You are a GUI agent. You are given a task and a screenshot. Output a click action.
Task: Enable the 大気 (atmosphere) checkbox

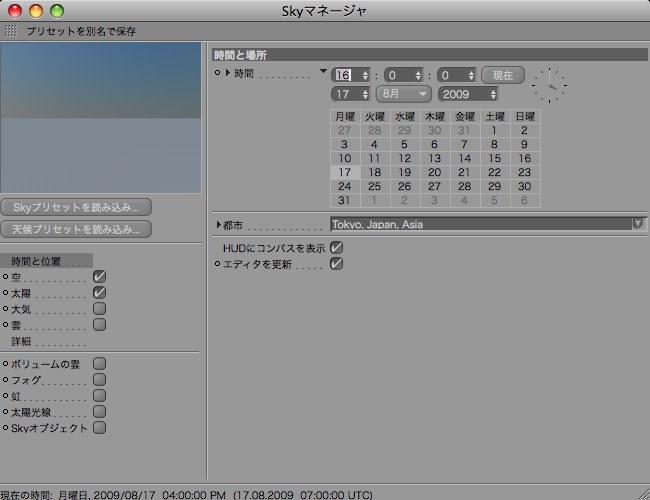click(x=99, y=308)
